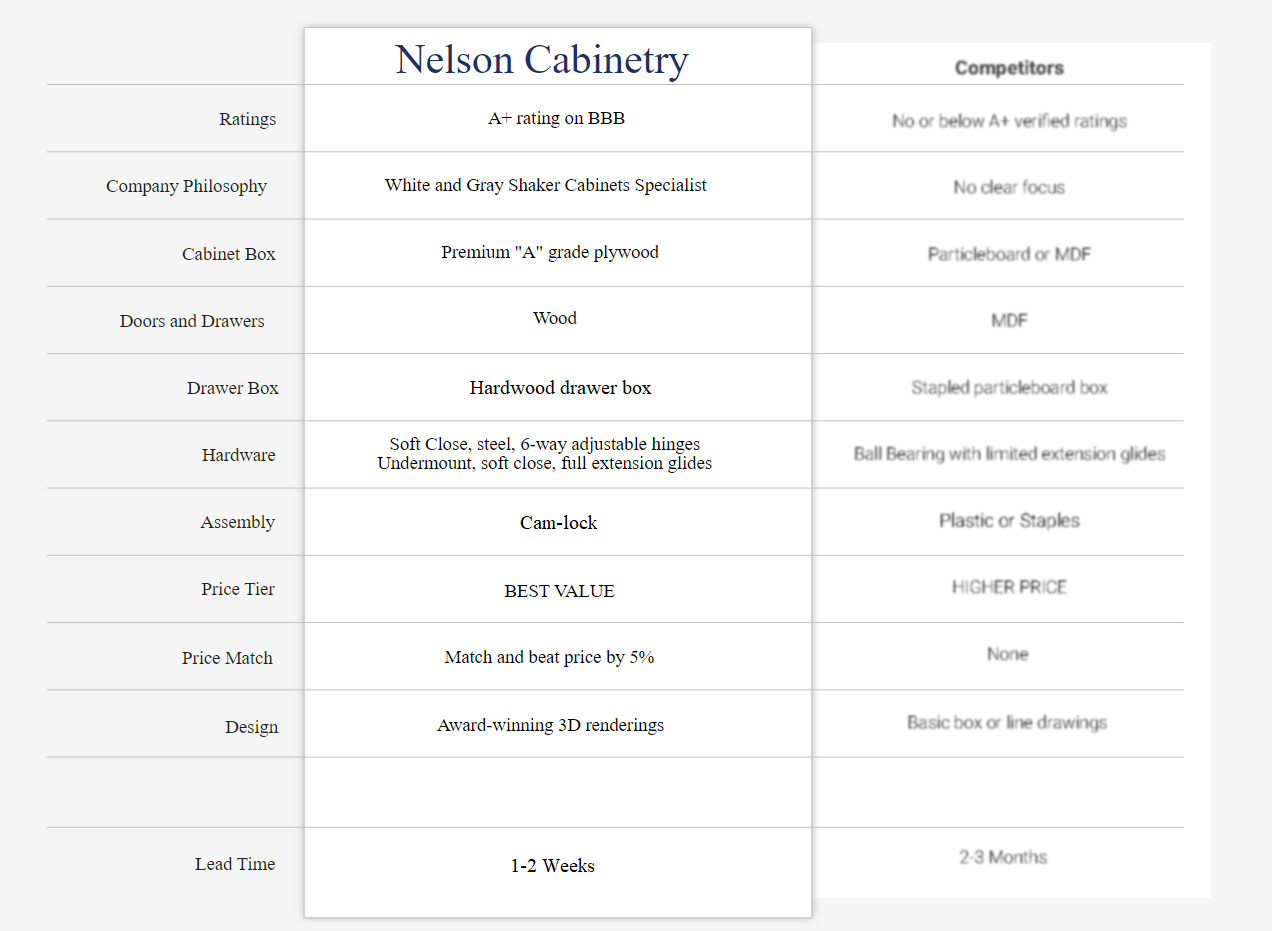Click the Nelson Cabinetry heading

pos(542,59)
